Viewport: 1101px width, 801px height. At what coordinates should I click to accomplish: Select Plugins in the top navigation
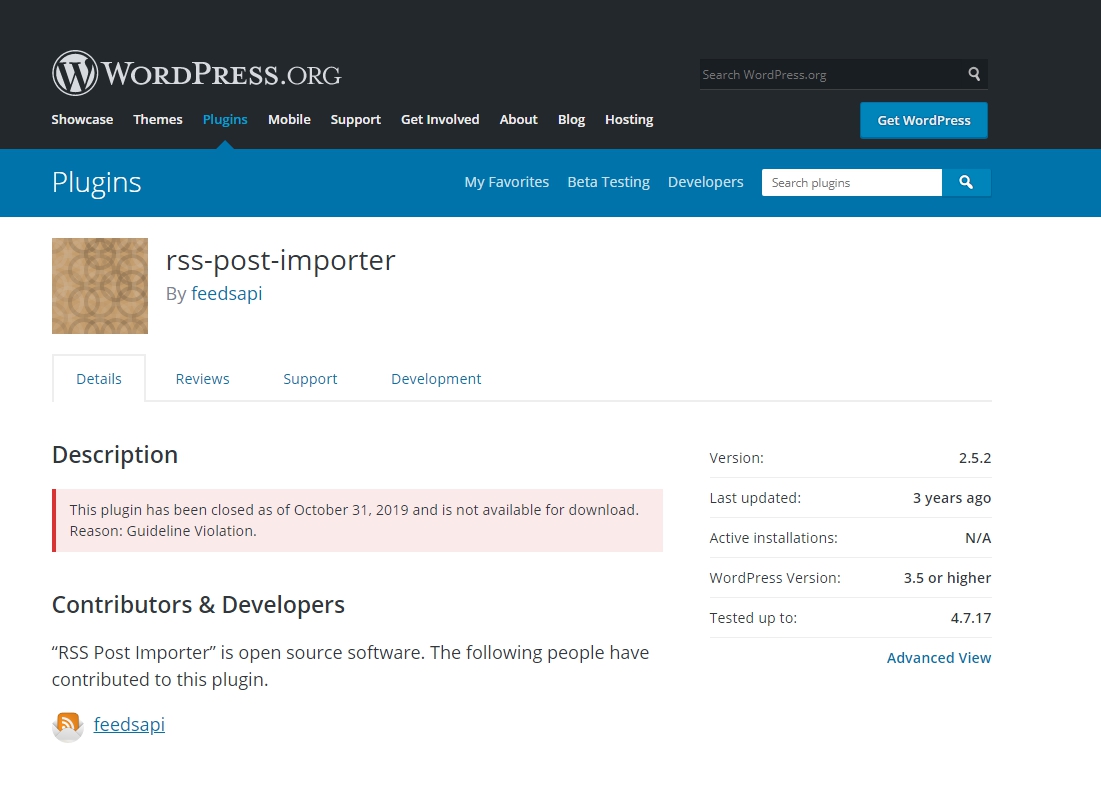(225, 119)
